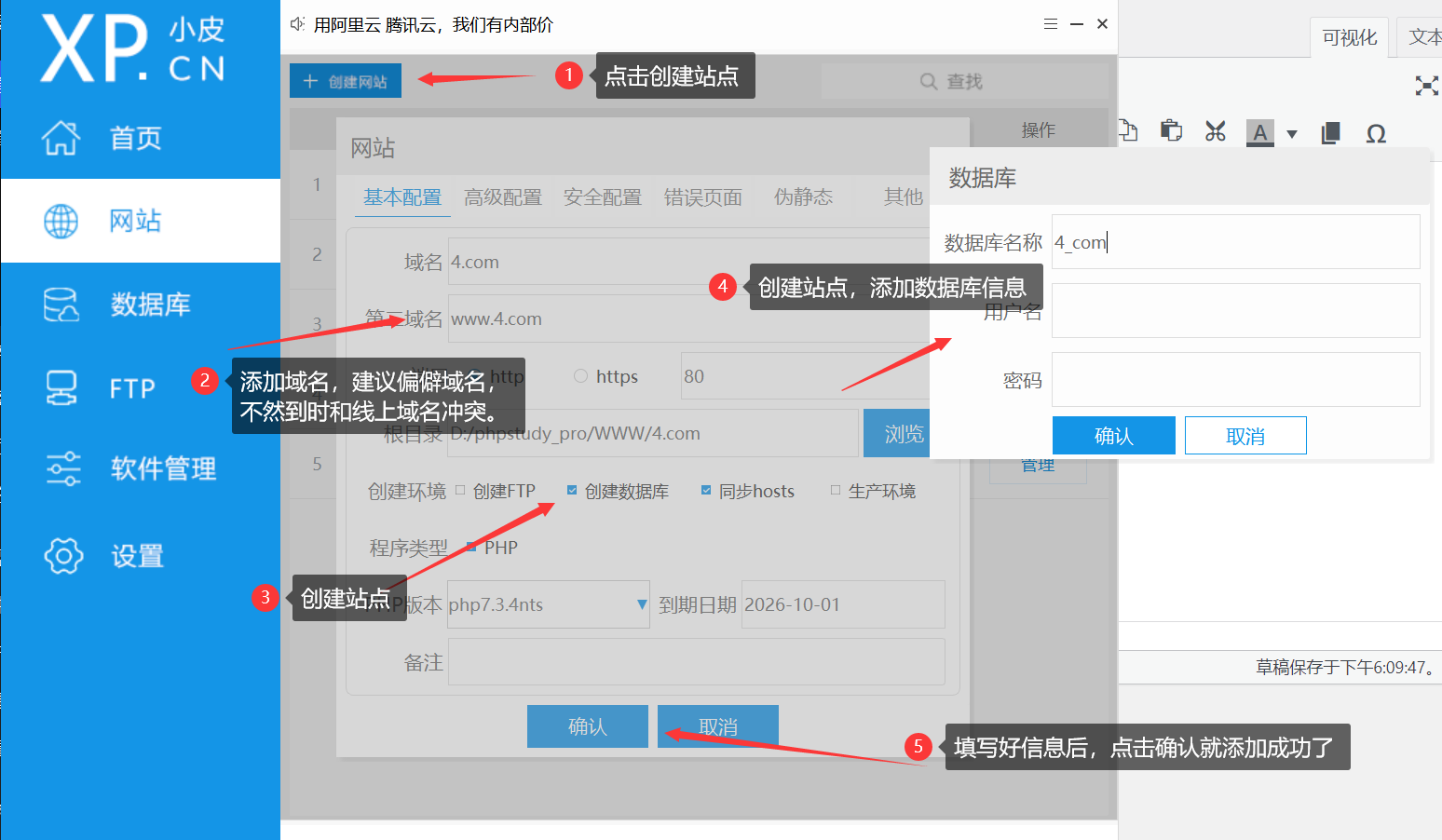Insert special character with the Omega icon
This screenshot has width=1442, height=840.
pyautogui.click(x=1376, y=134)
